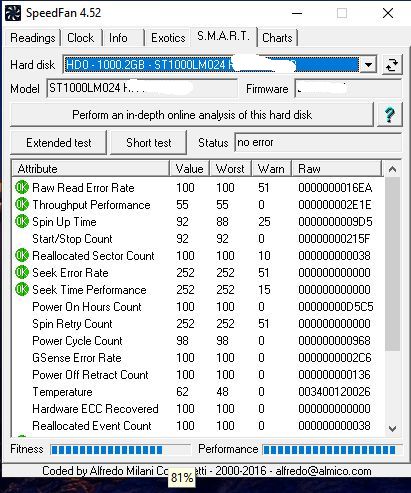
Task: Select the Throughput Performance row
Action: (x=198, y=205)
